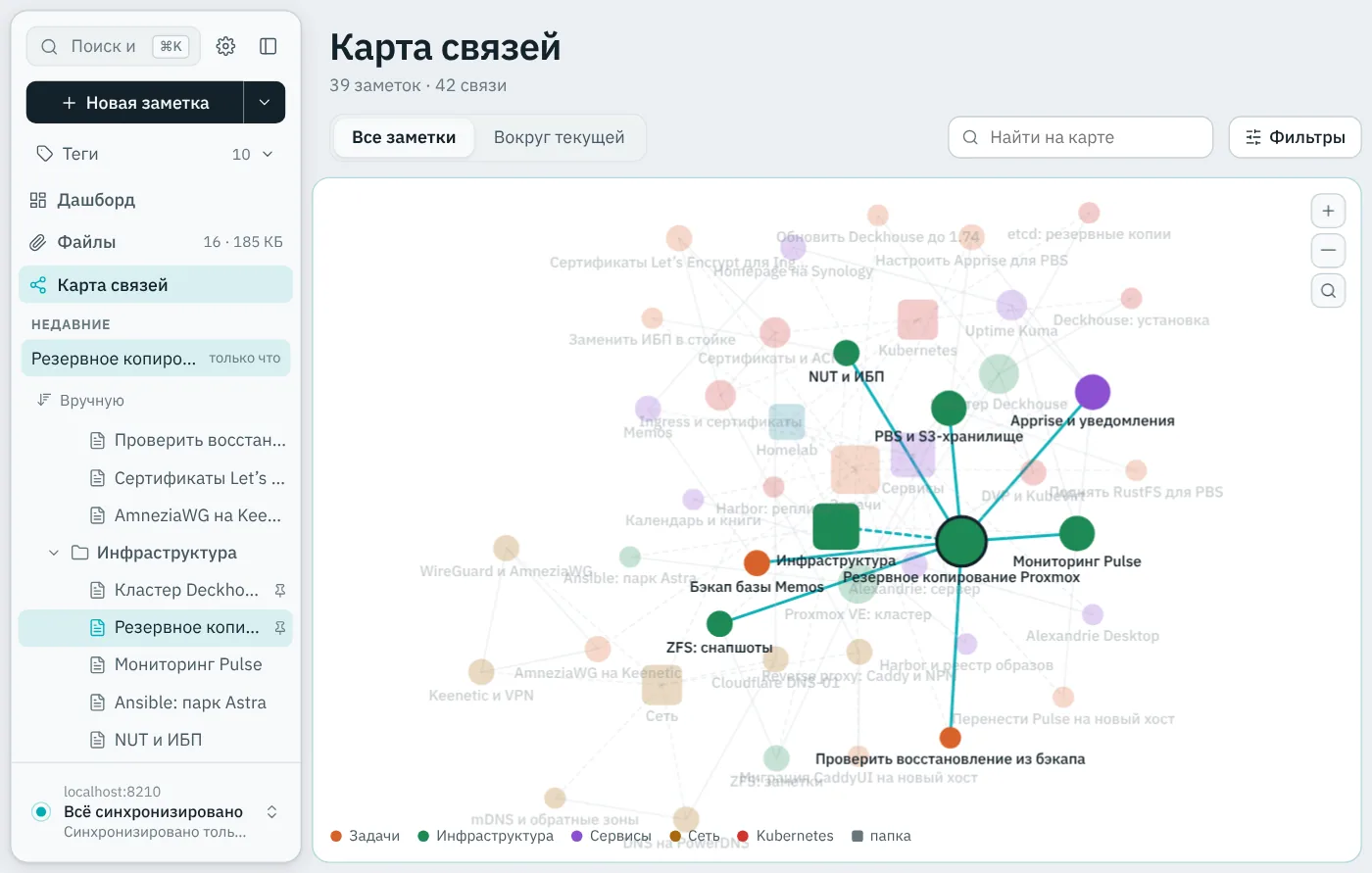This screenshot has width=1372, height=873.
Task: Open Карта связей in sidebar
Action: [x=156, y=285]
